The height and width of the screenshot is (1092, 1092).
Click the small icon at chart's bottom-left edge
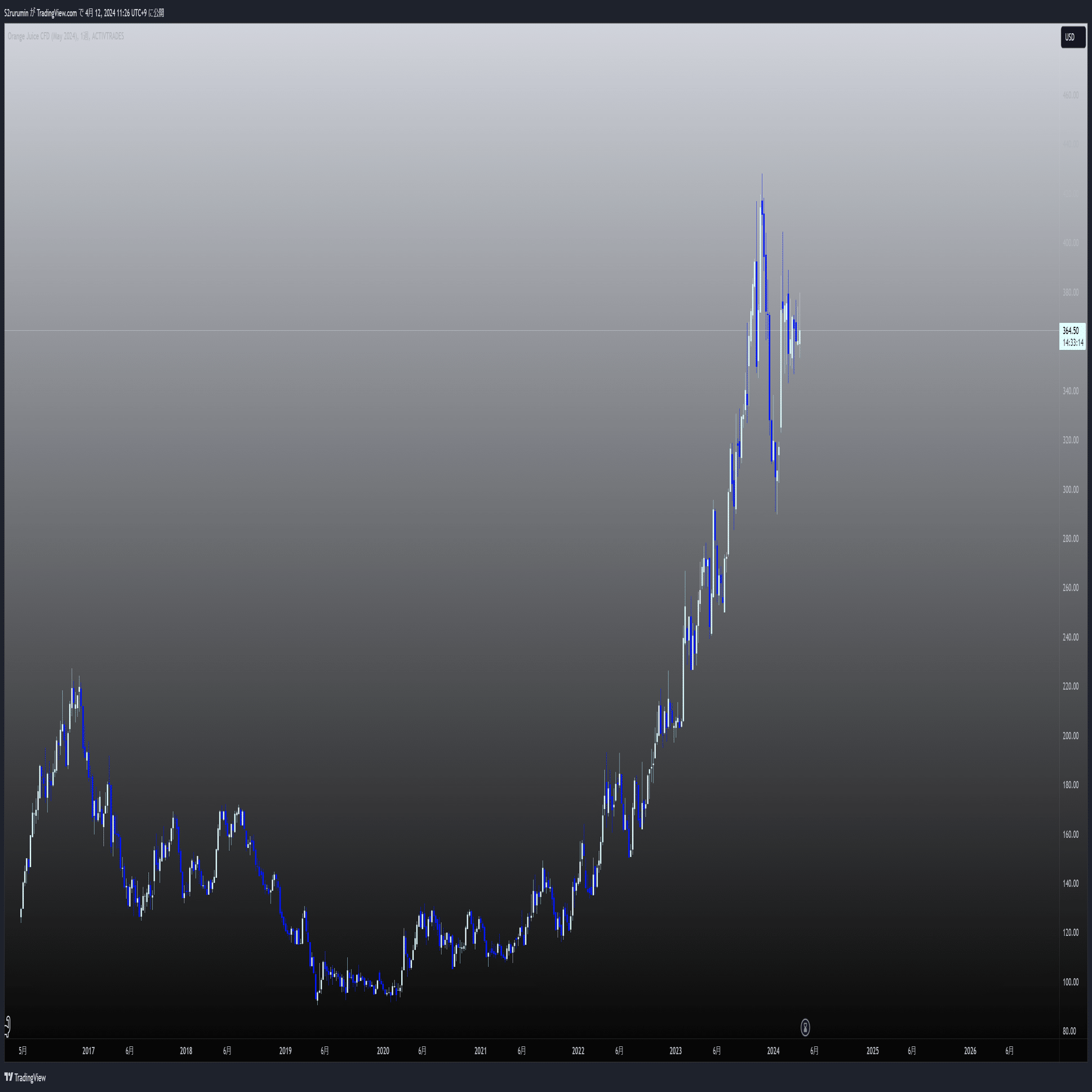[7, 1026]
